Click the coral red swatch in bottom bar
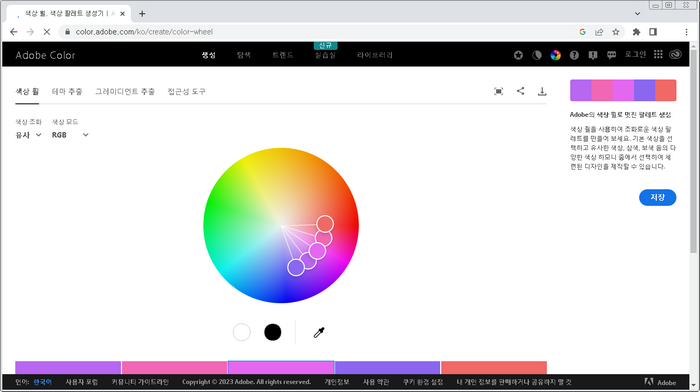This screenshot has width=700, height=392. [x=494, y=367]
